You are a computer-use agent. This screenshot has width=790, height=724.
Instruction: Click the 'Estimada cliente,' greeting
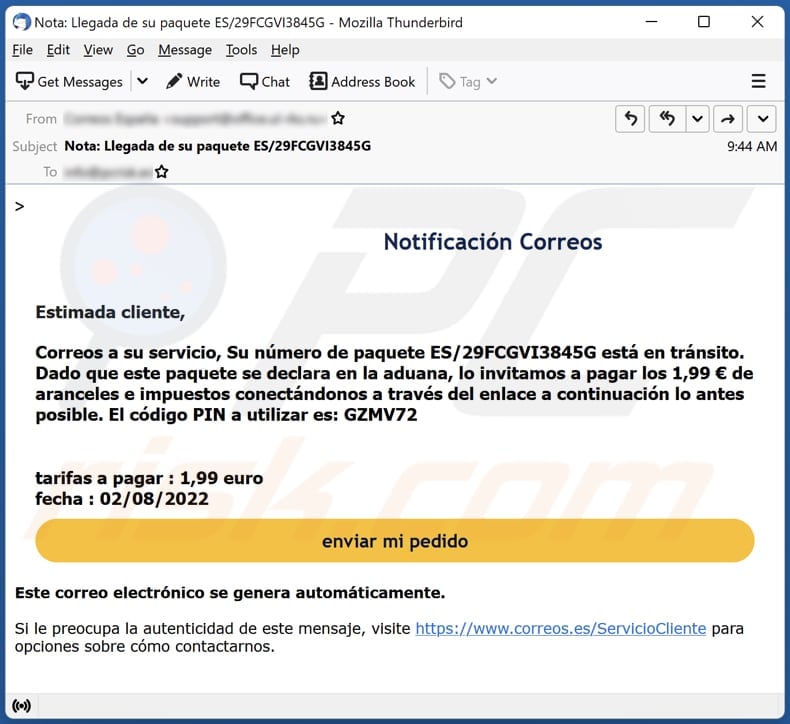pos(110,312)
